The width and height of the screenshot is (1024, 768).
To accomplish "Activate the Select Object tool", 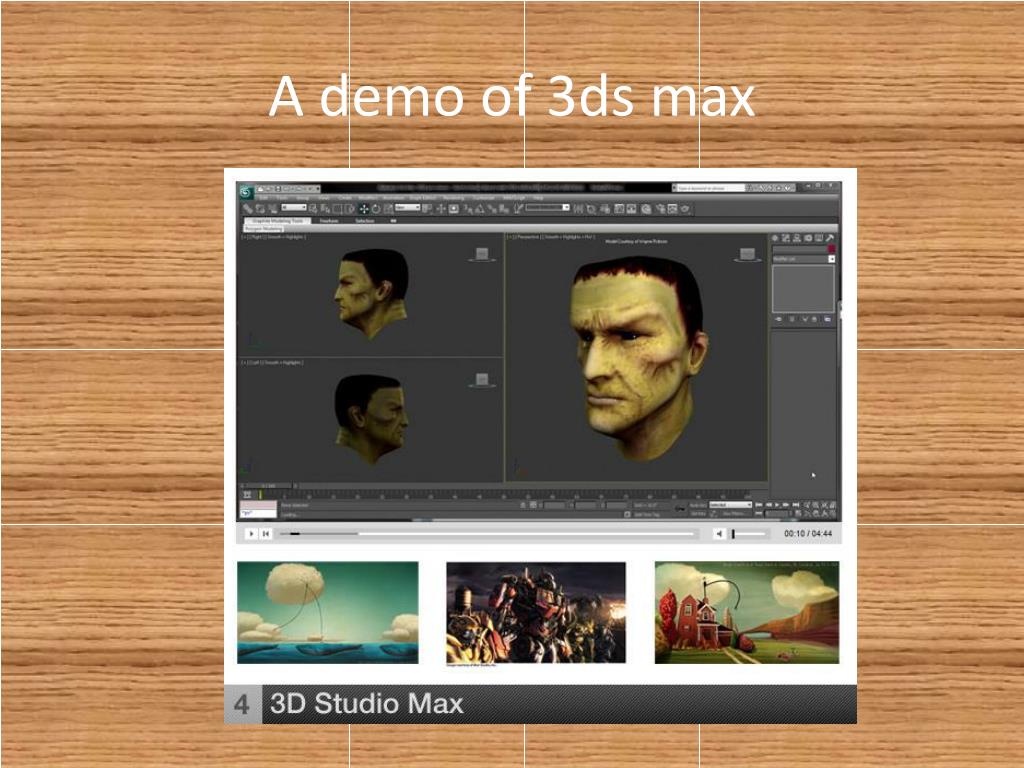I will point(313,209).
